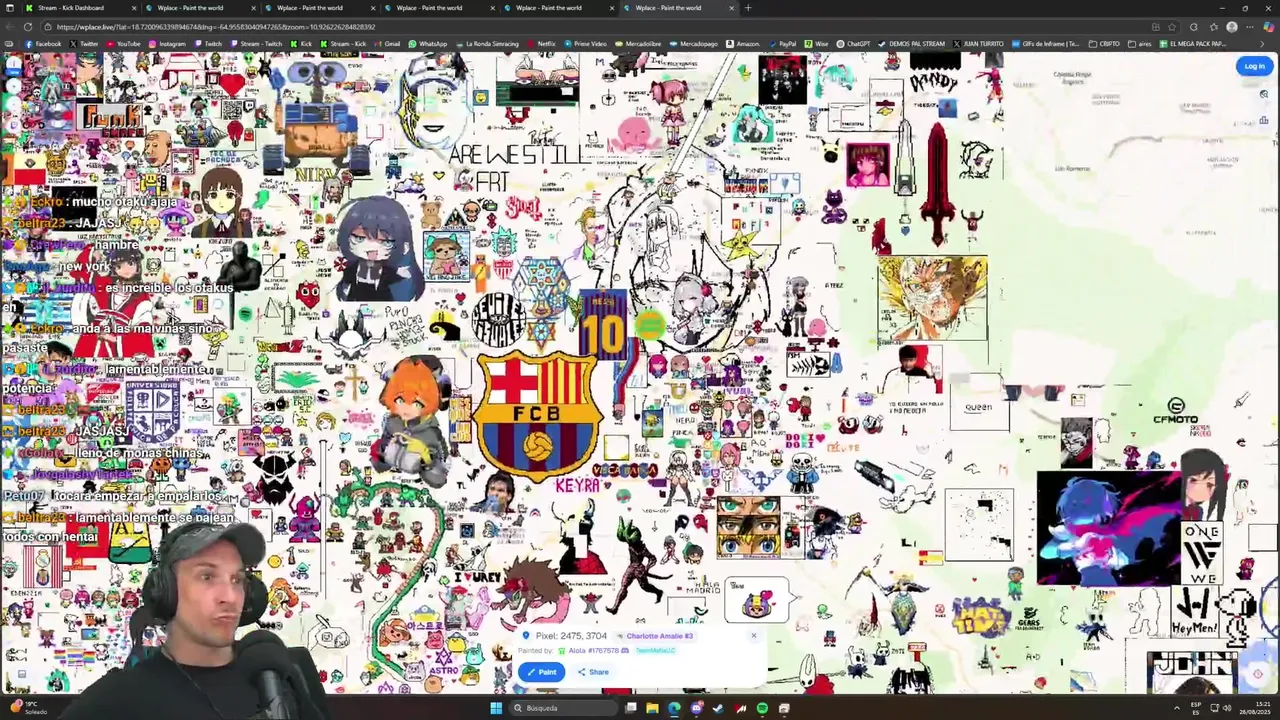Click the Log in button

click(1254, 66)
